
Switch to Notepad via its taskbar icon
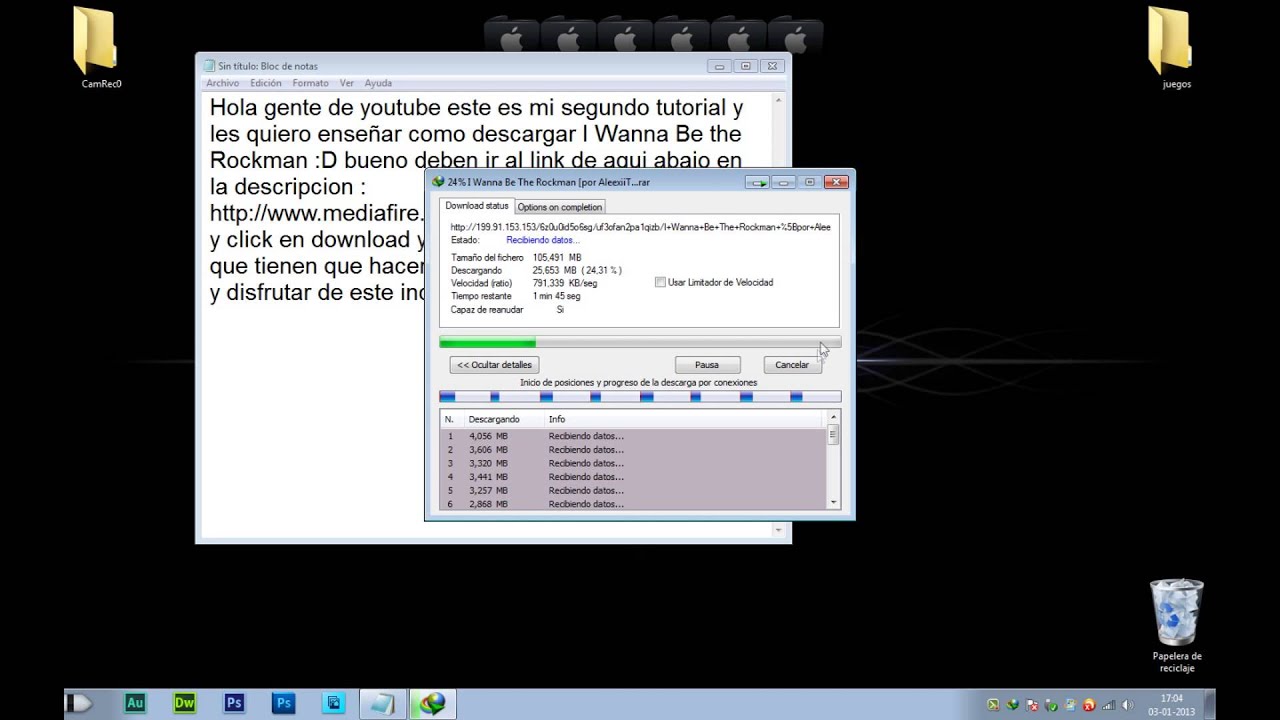tap(382, 703)
